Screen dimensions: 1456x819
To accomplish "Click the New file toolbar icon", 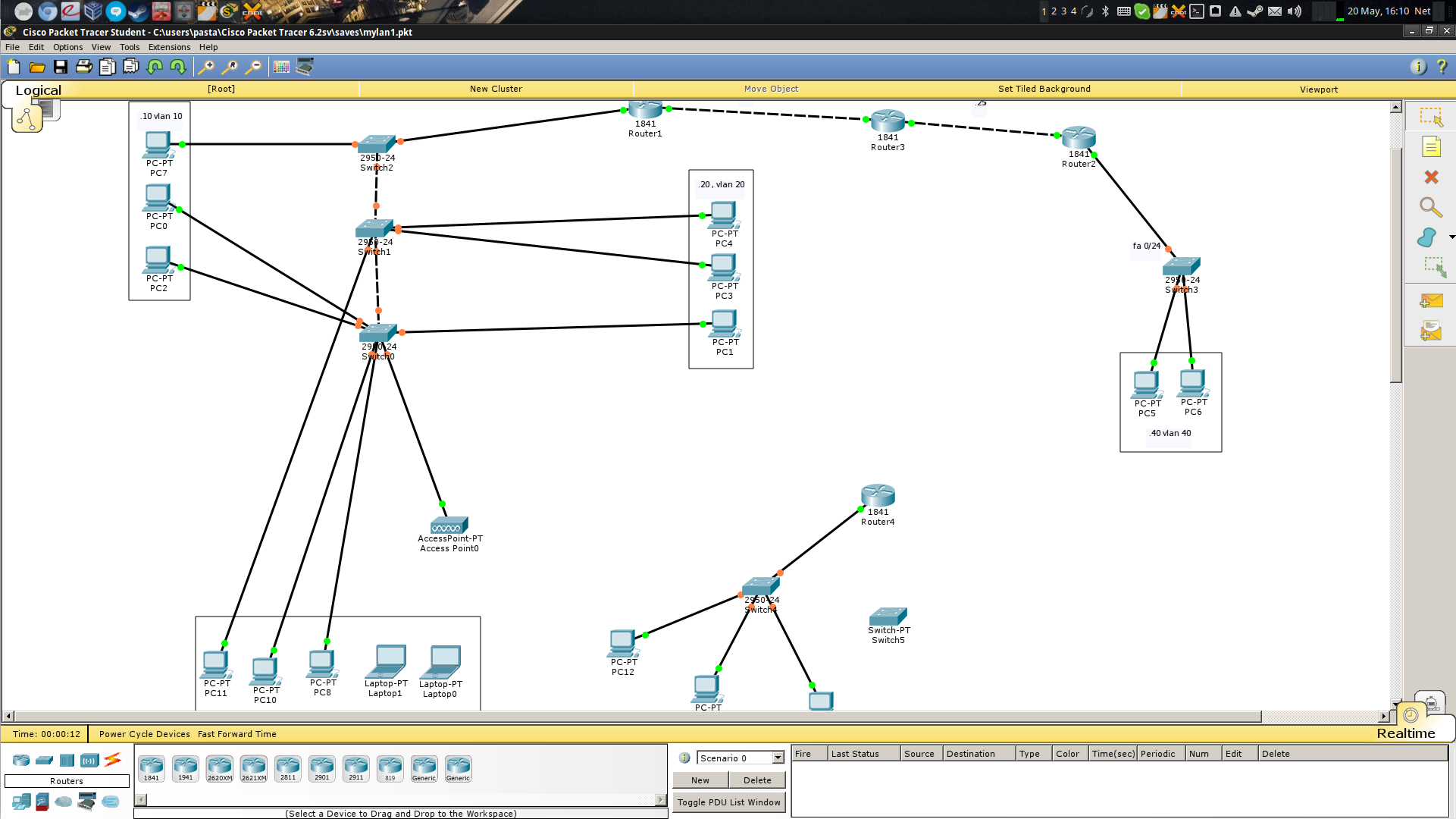I will coord(14,67).
